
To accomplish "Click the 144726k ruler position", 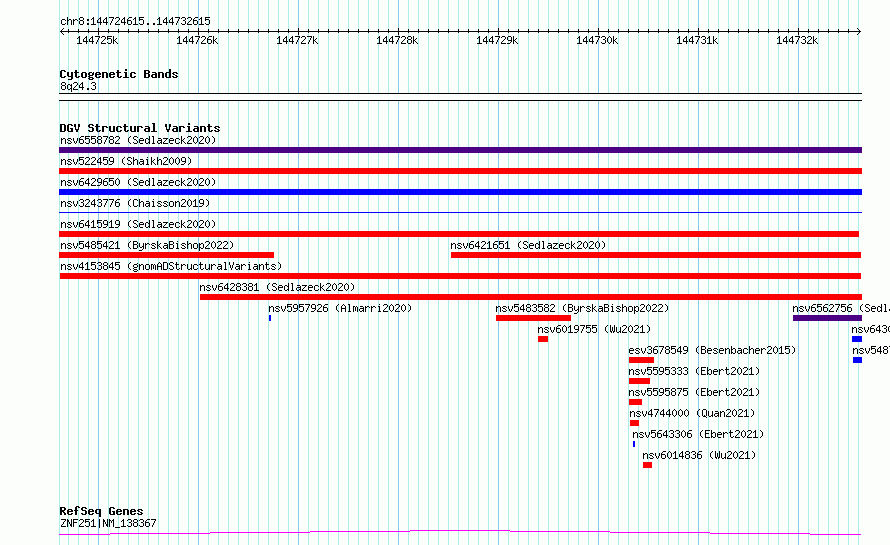I will click(197, 40).
